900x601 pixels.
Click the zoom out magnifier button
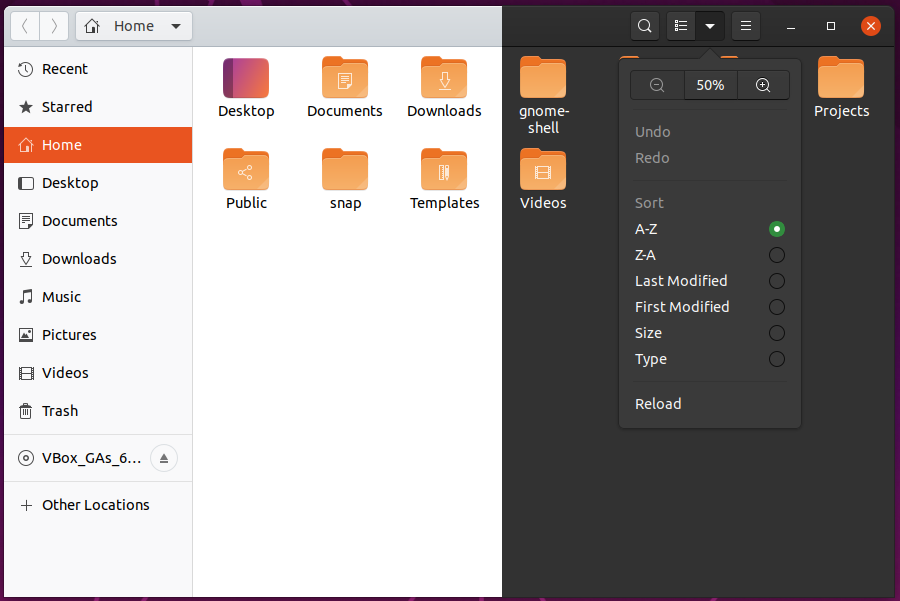(x=657, y=86)
